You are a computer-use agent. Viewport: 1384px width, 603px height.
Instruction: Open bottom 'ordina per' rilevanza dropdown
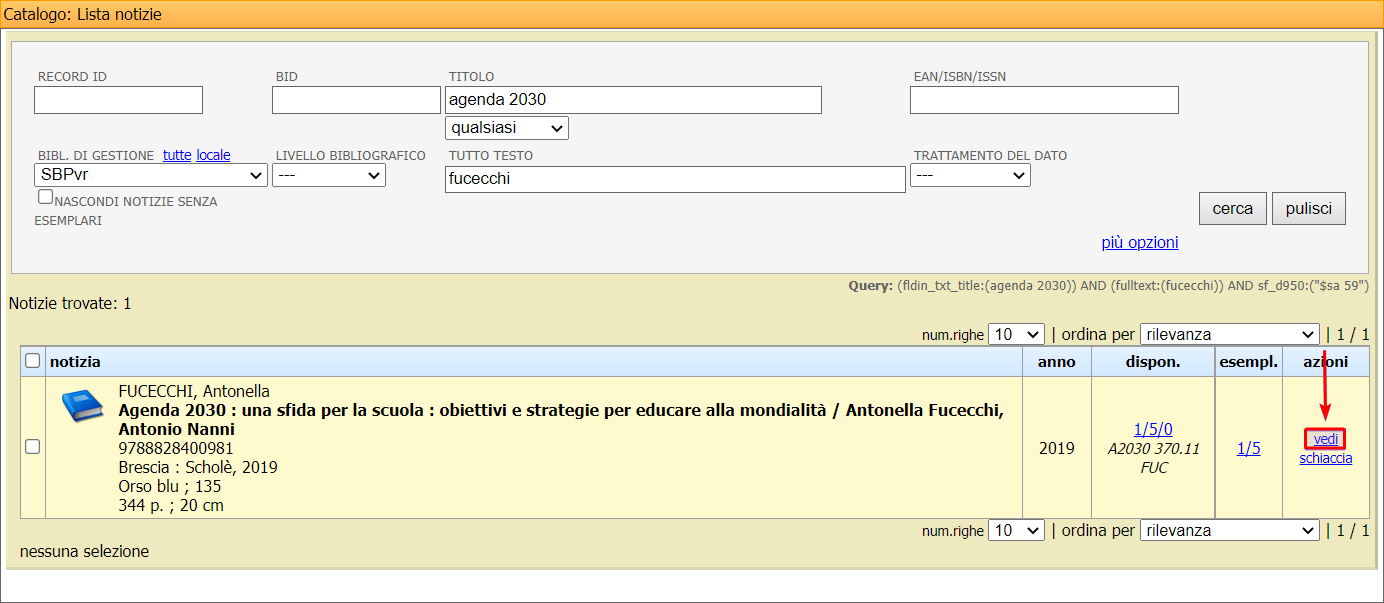(x=1229, y=530)
